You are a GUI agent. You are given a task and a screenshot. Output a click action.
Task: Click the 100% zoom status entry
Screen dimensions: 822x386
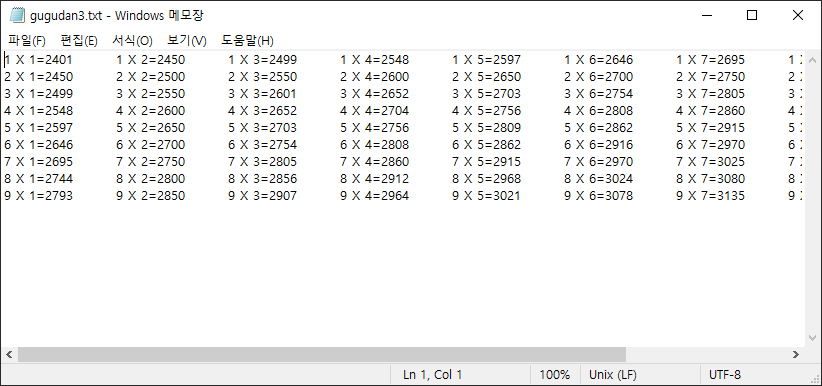554,375
